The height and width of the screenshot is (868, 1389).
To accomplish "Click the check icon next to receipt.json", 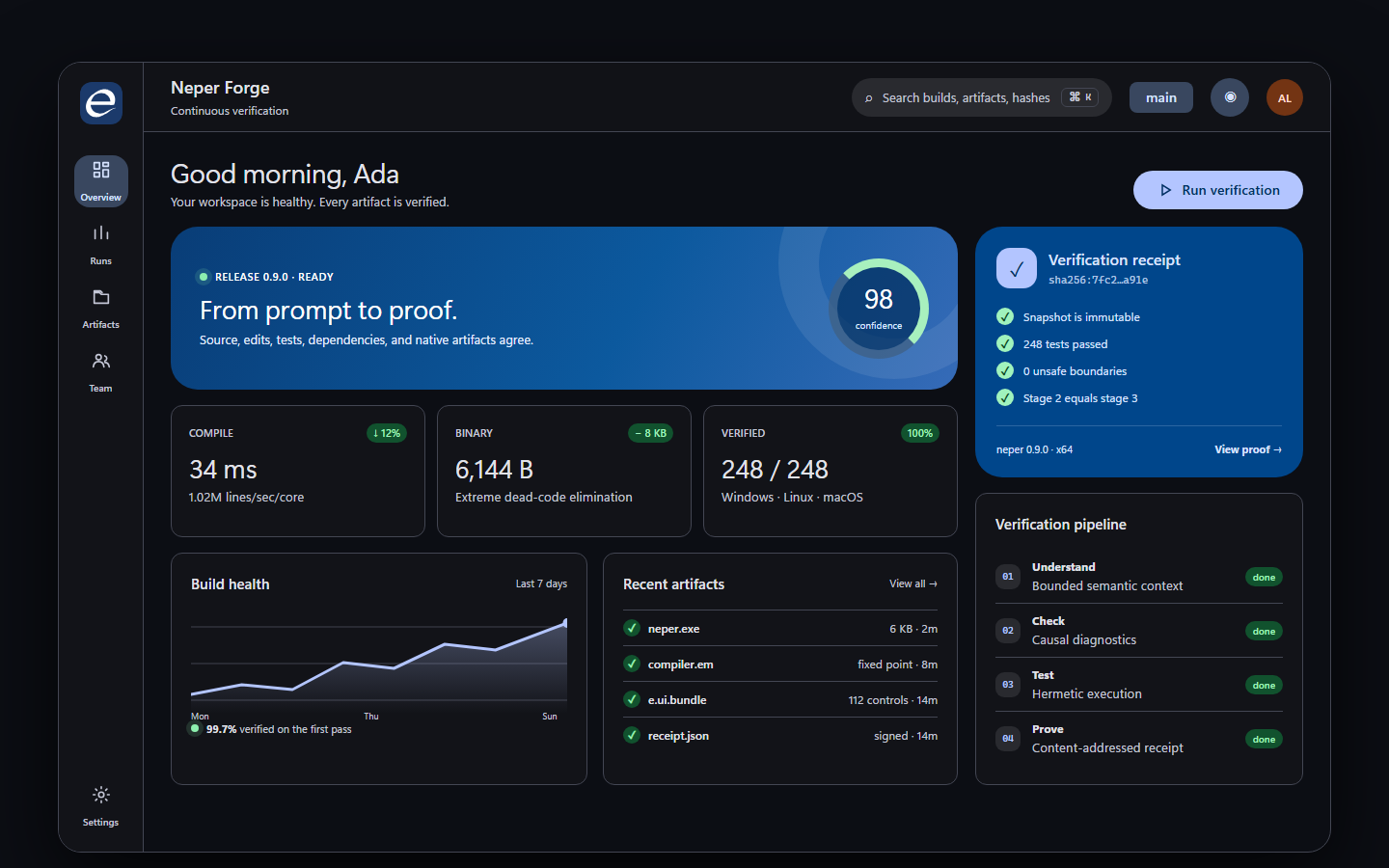I will coord(632,735).
